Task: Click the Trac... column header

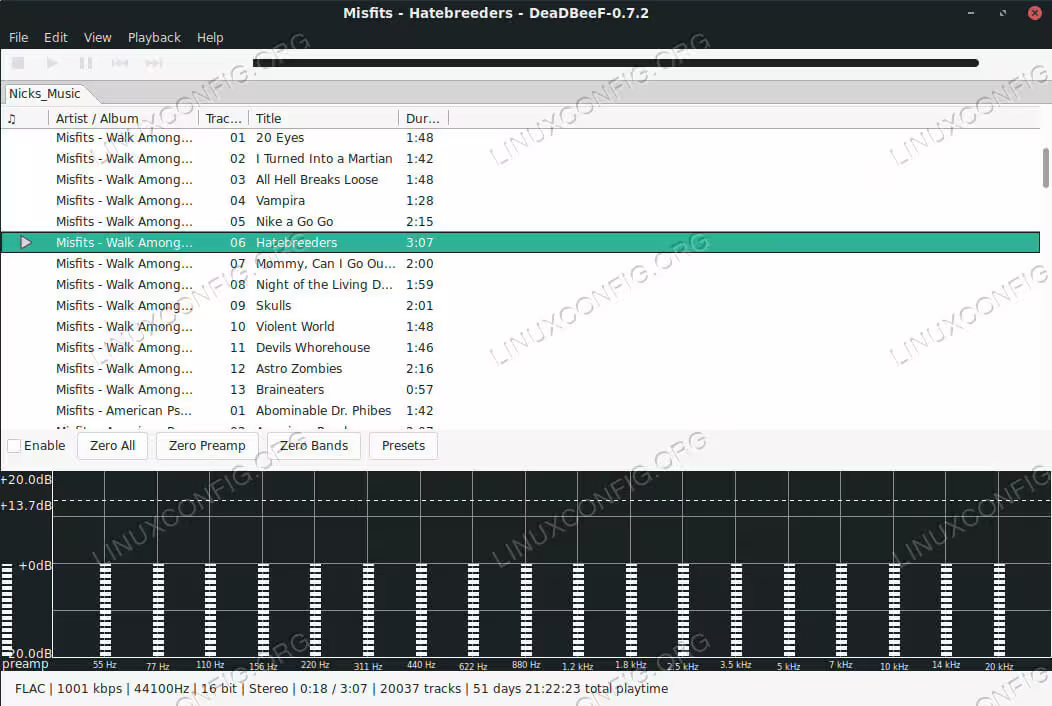Action: [x=223, y=119]
